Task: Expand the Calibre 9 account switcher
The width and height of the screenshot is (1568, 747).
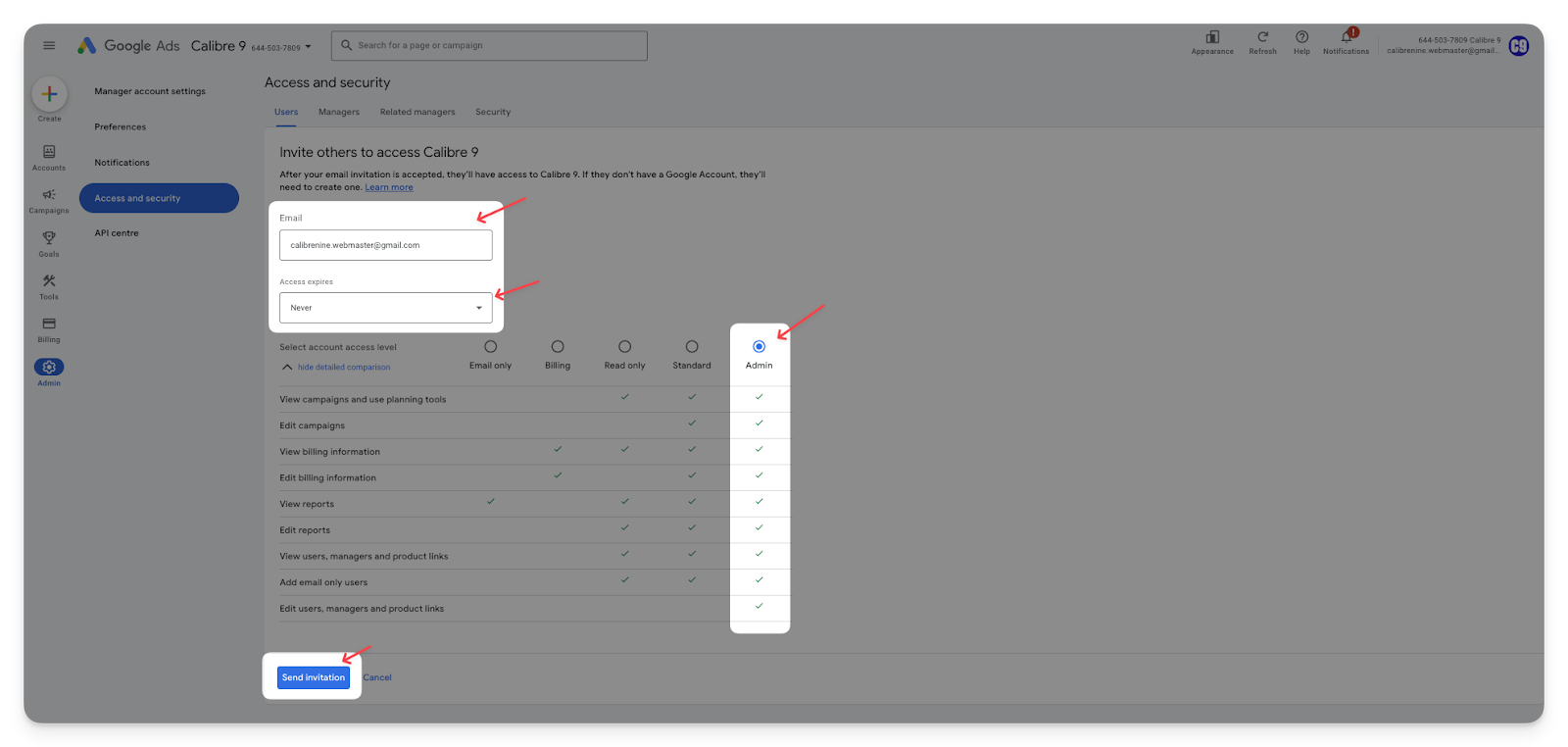Action: [308, 46]
